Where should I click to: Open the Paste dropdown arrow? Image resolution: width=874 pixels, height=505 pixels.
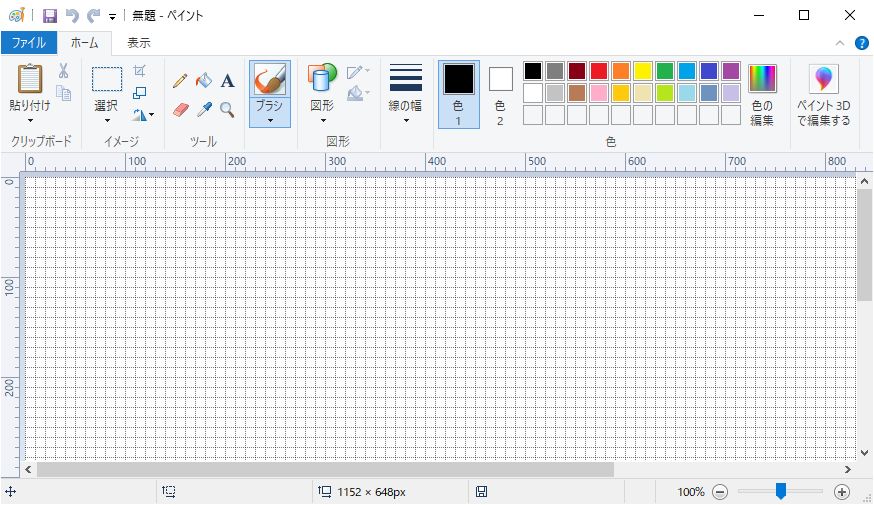(x=30, y=120)
